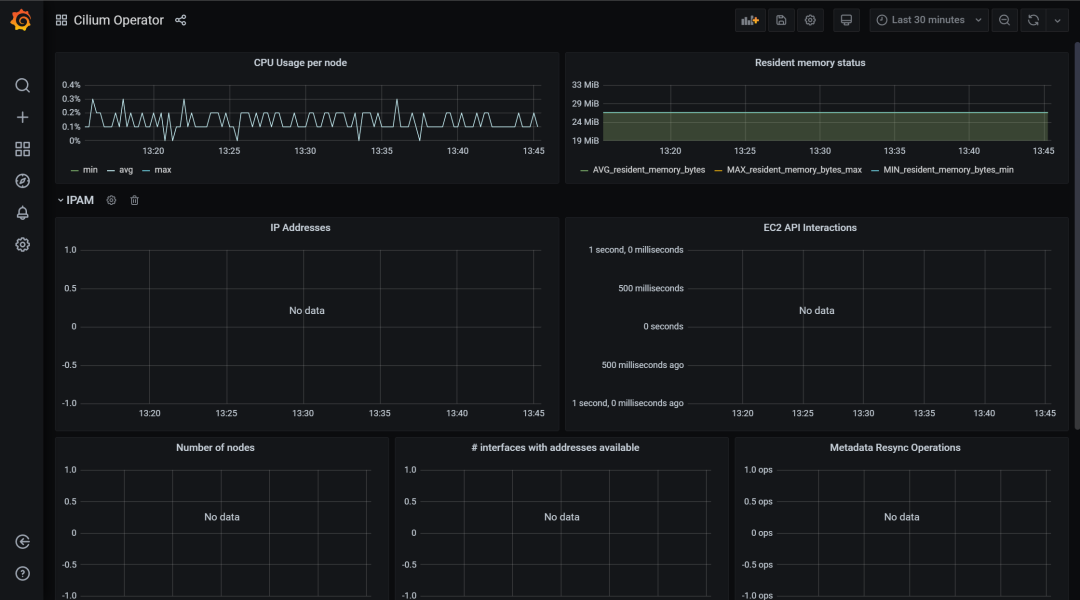Toggle the AVG_resident_memory_bytes legend series

coord(643,170)
